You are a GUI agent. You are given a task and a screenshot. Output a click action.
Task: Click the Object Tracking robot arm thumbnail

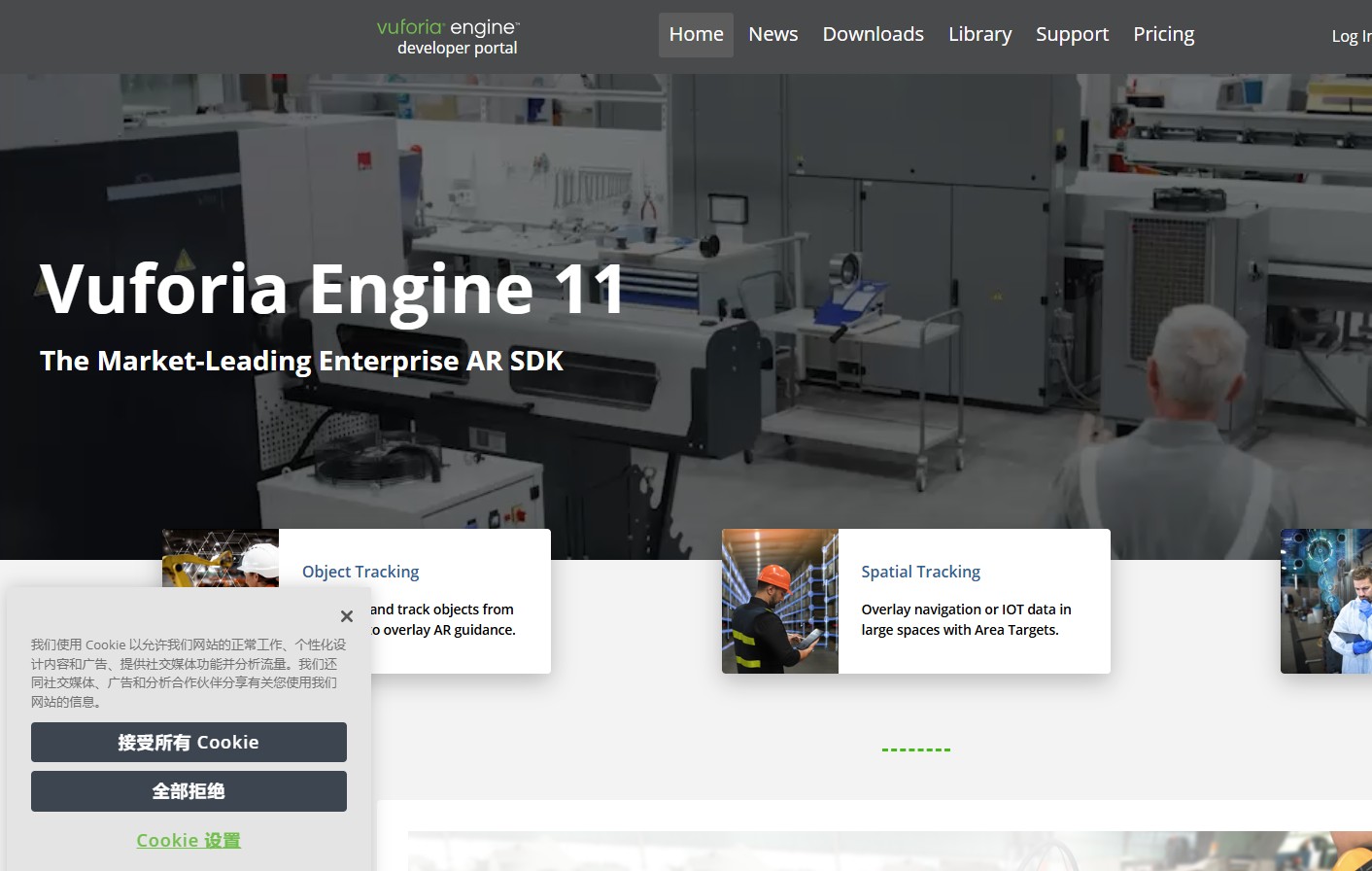(221, 558)
